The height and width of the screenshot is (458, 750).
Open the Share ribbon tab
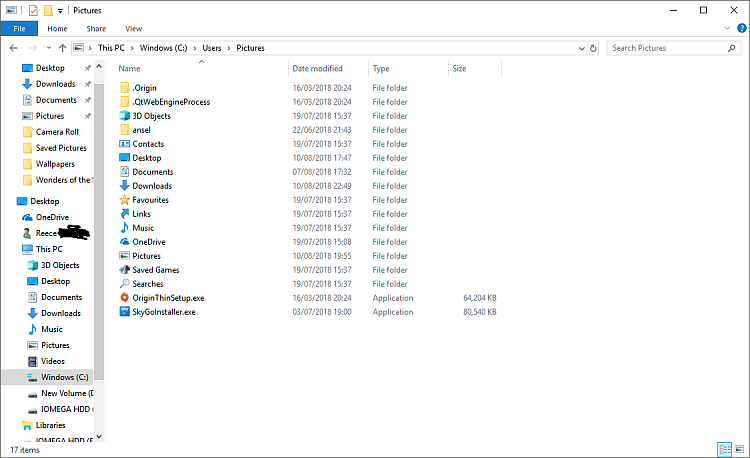[x=96, y=29]
